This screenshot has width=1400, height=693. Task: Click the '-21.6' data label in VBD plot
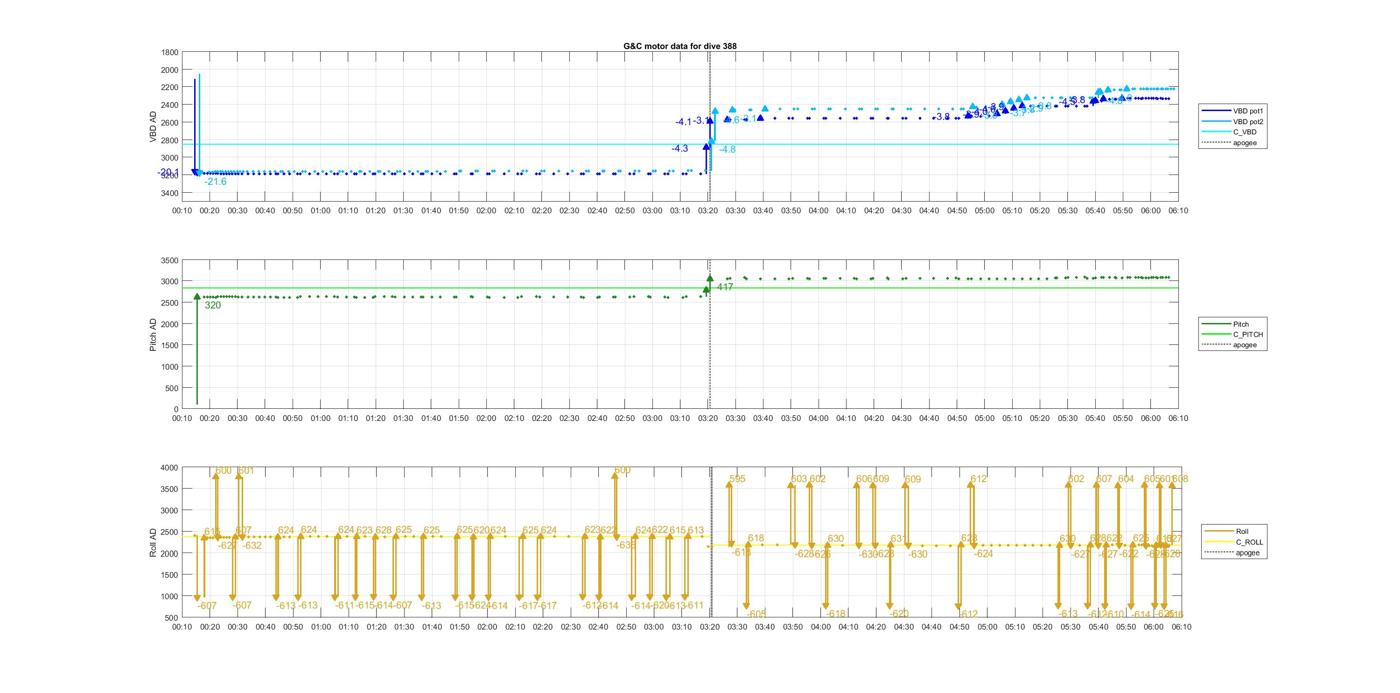215,182
